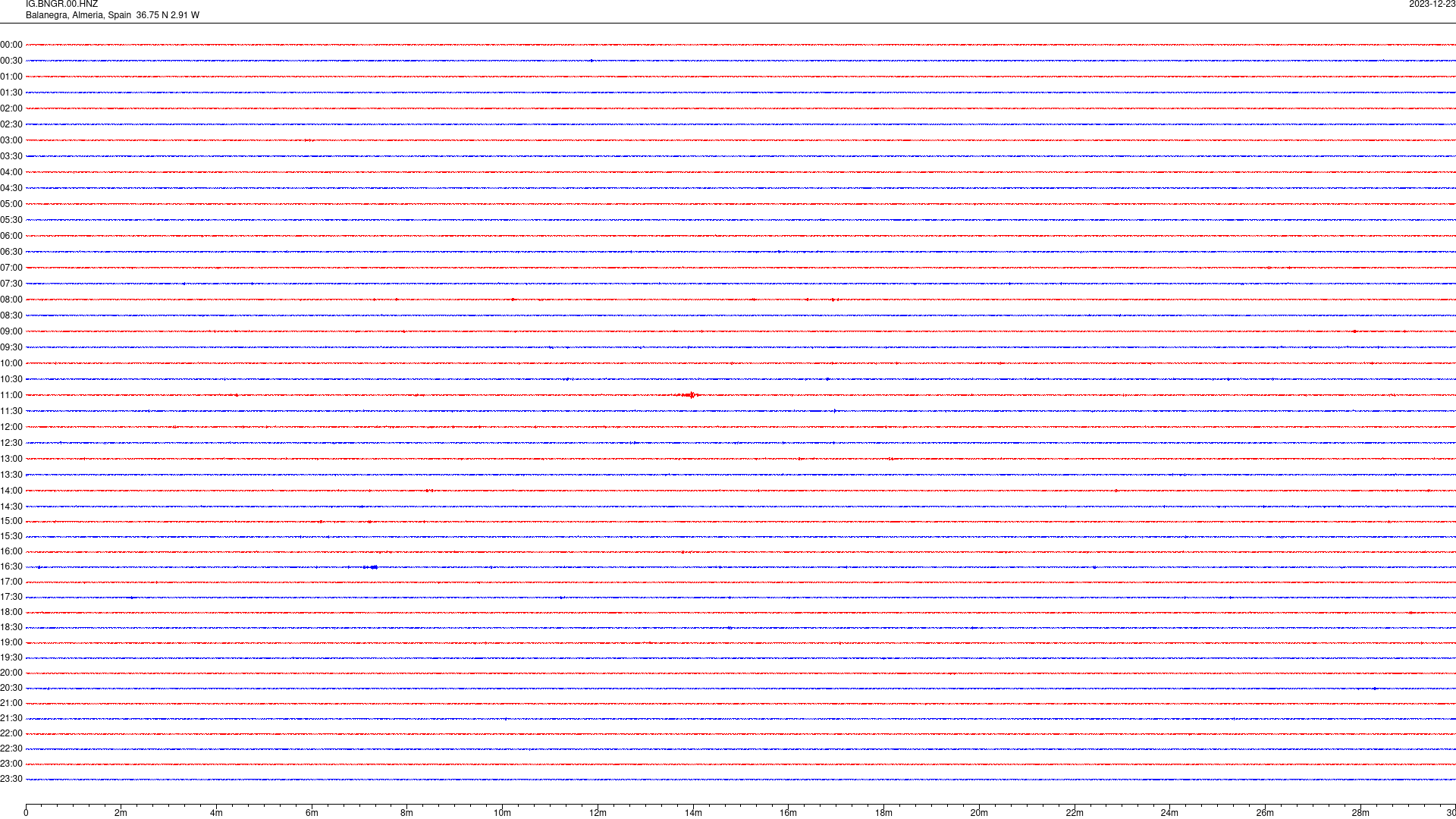Select the 01:00 time row label
This screenshot has width=1456, height=819.
click(x=11, y=77)
